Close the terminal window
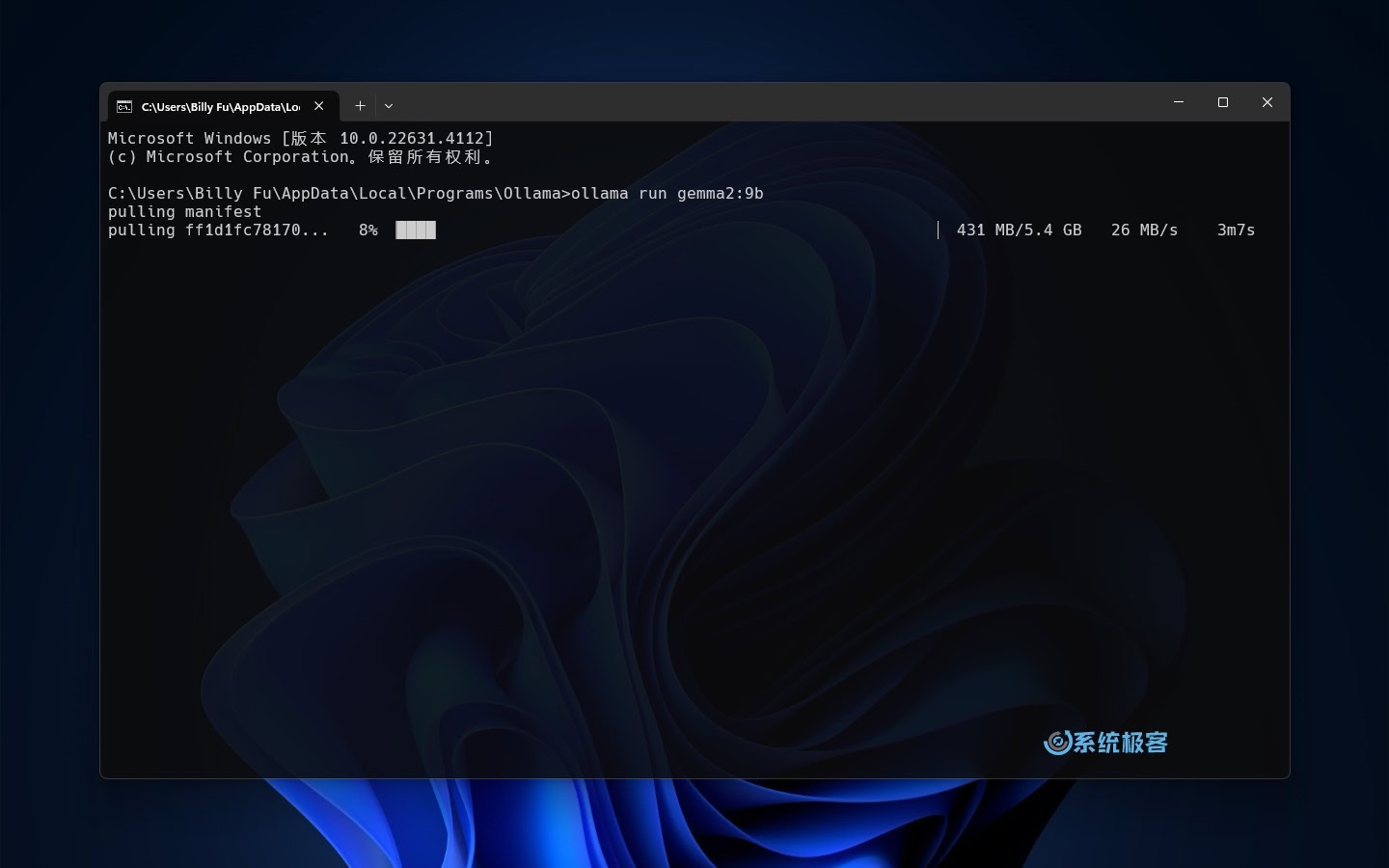This screenshot has width=1389, height=868. click(x=1267, y=102)
